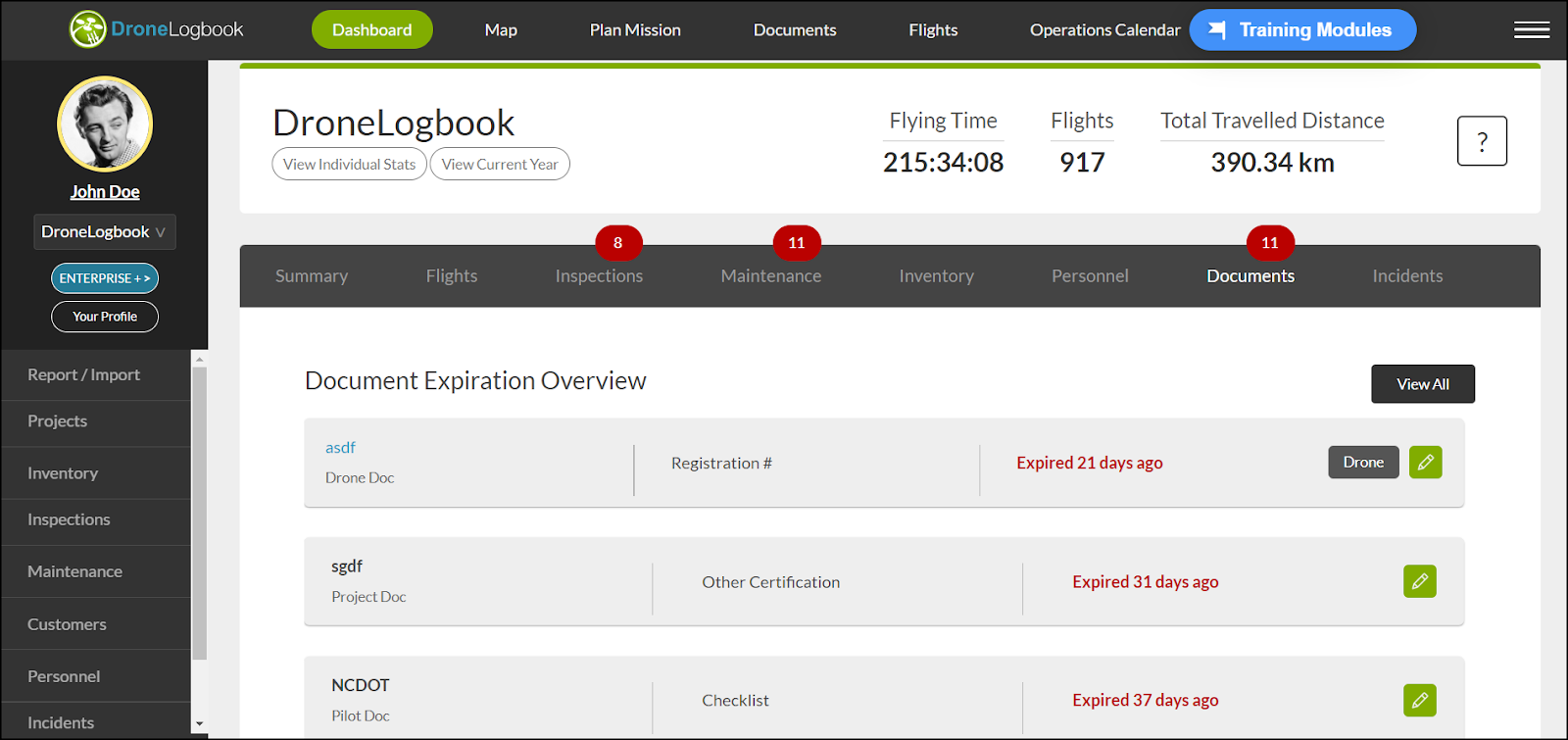The image size is (1568, 740).
Task: Switch to the Inspections overview tab
Action: coord(599,276)
